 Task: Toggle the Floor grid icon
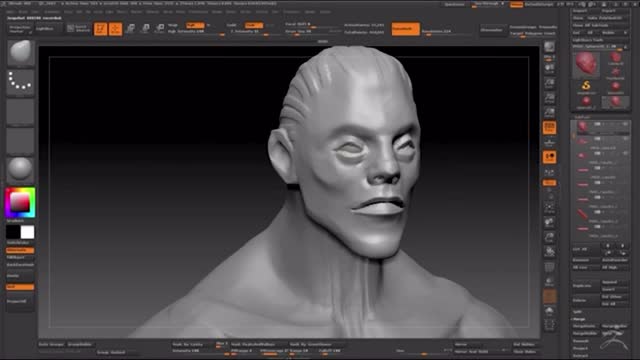pyautogui.click(x=549, y=142)
